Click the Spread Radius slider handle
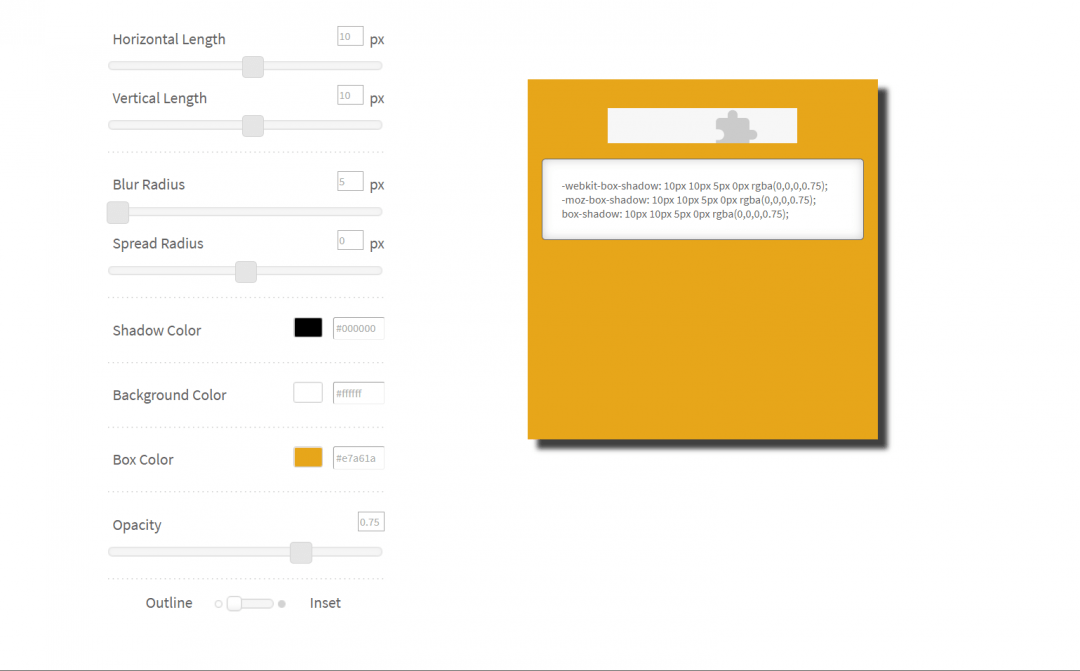 click(x=246, y=272)
